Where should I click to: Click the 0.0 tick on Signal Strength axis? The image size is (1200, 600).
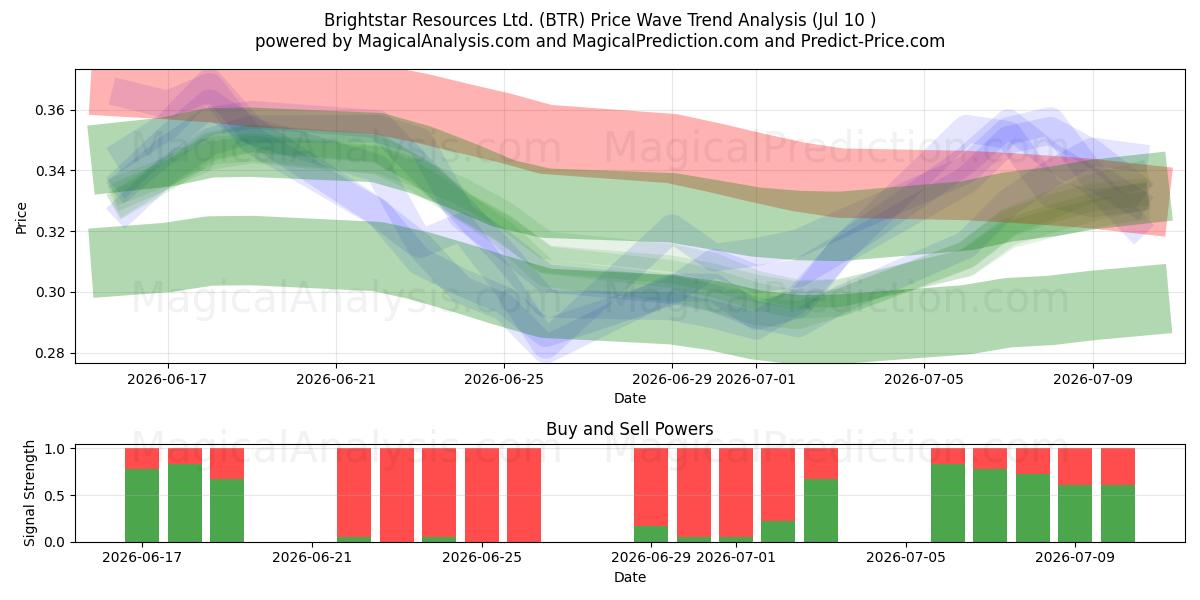tap(56, 542)
